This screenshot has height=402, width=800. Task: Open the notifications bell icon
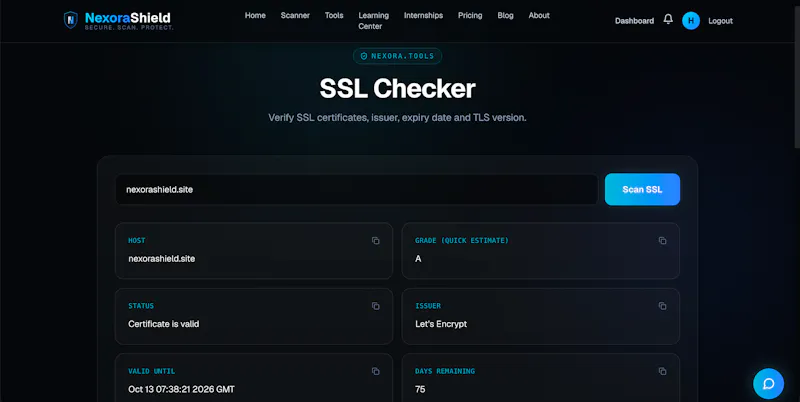668,19
